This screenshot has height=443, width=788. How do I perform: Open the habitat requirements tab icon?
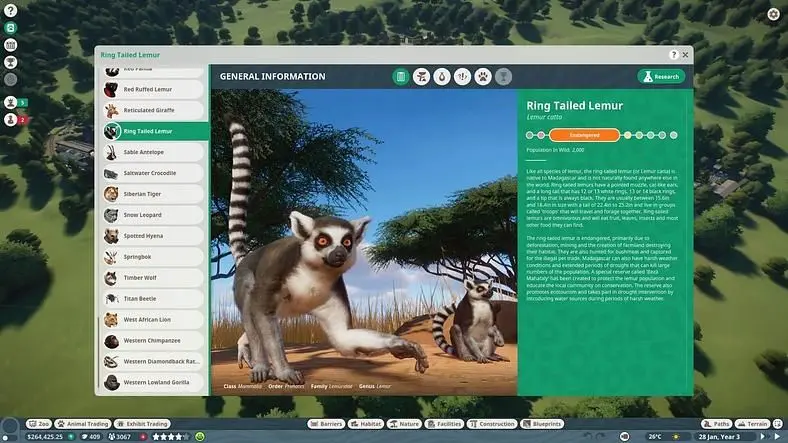pyautogui.click(x=421, y=76)
